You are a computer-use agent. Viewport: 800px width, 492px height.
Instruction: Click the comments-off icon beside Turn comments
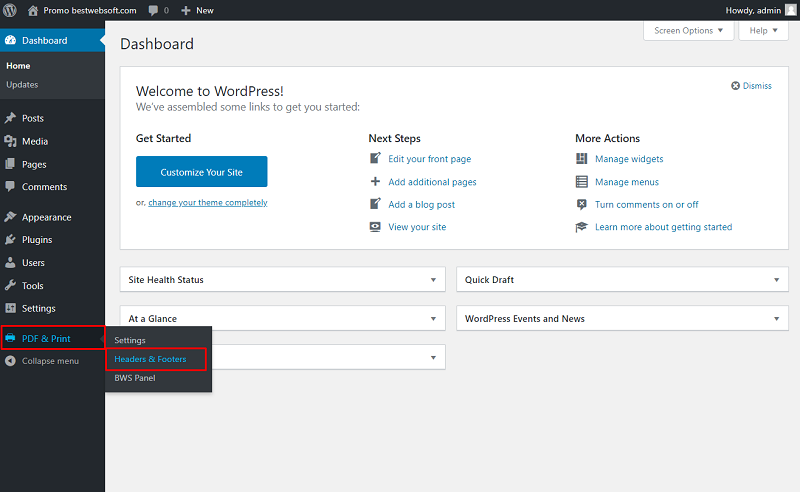click(582, 204)
